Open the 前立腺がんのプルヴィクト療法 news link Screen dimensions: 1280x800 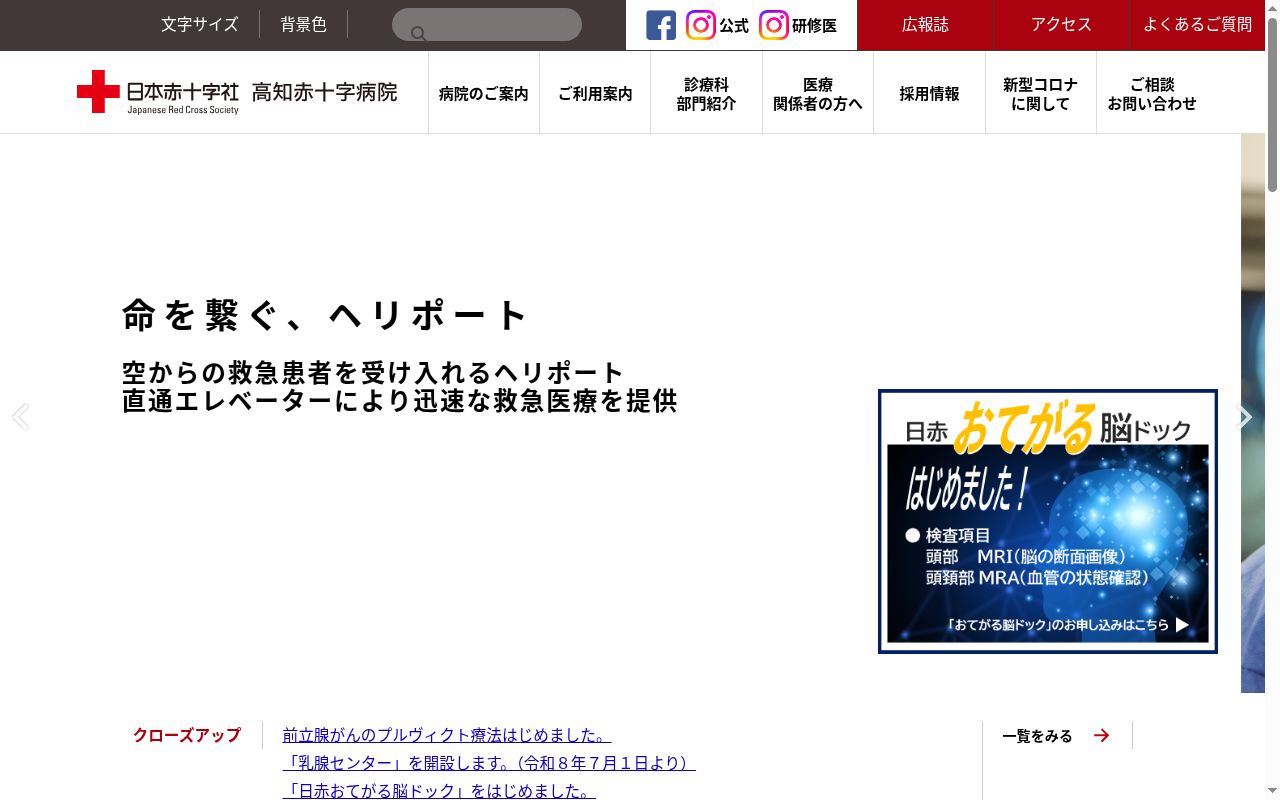pos(447,735)
